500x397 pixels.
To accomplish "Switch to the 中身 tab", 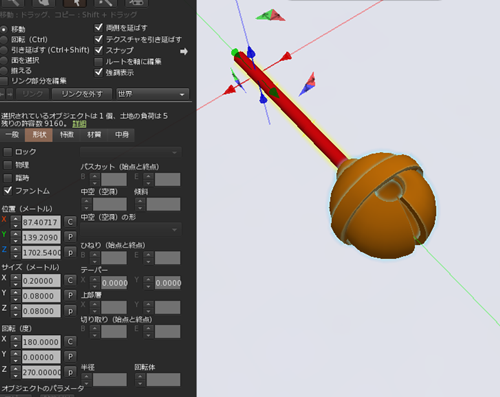I will click(122, 135).
